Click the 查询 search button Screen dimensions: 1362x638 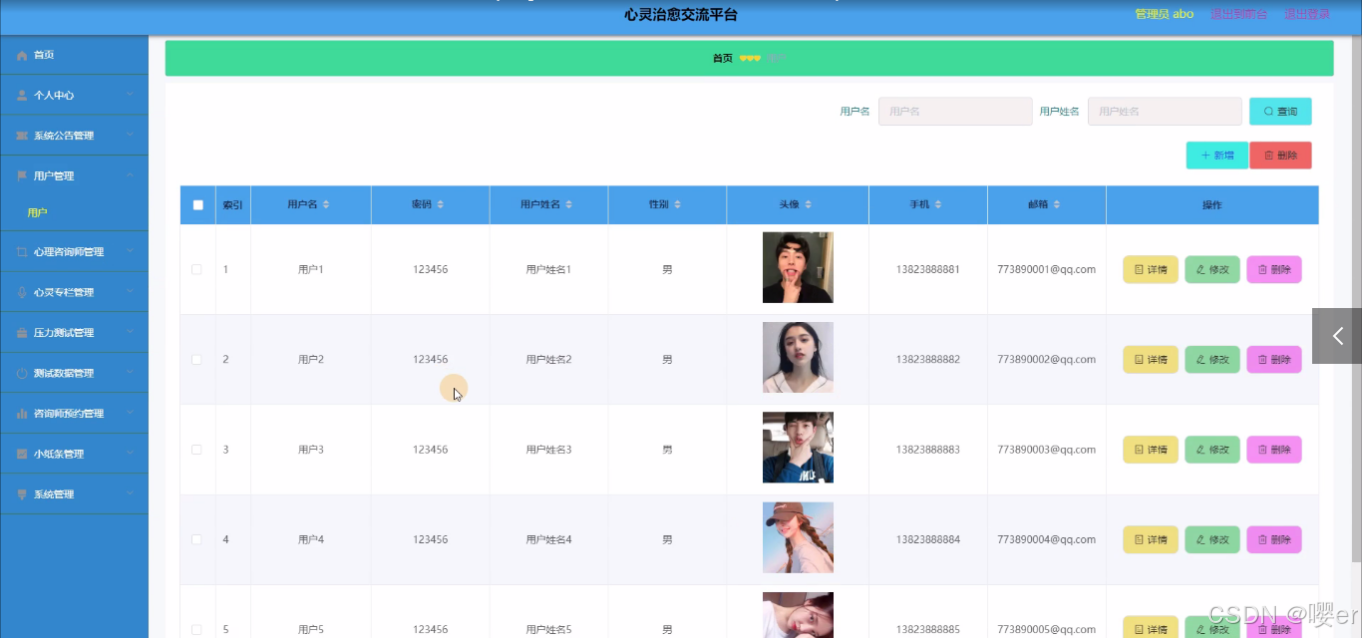click(1280, 111)
